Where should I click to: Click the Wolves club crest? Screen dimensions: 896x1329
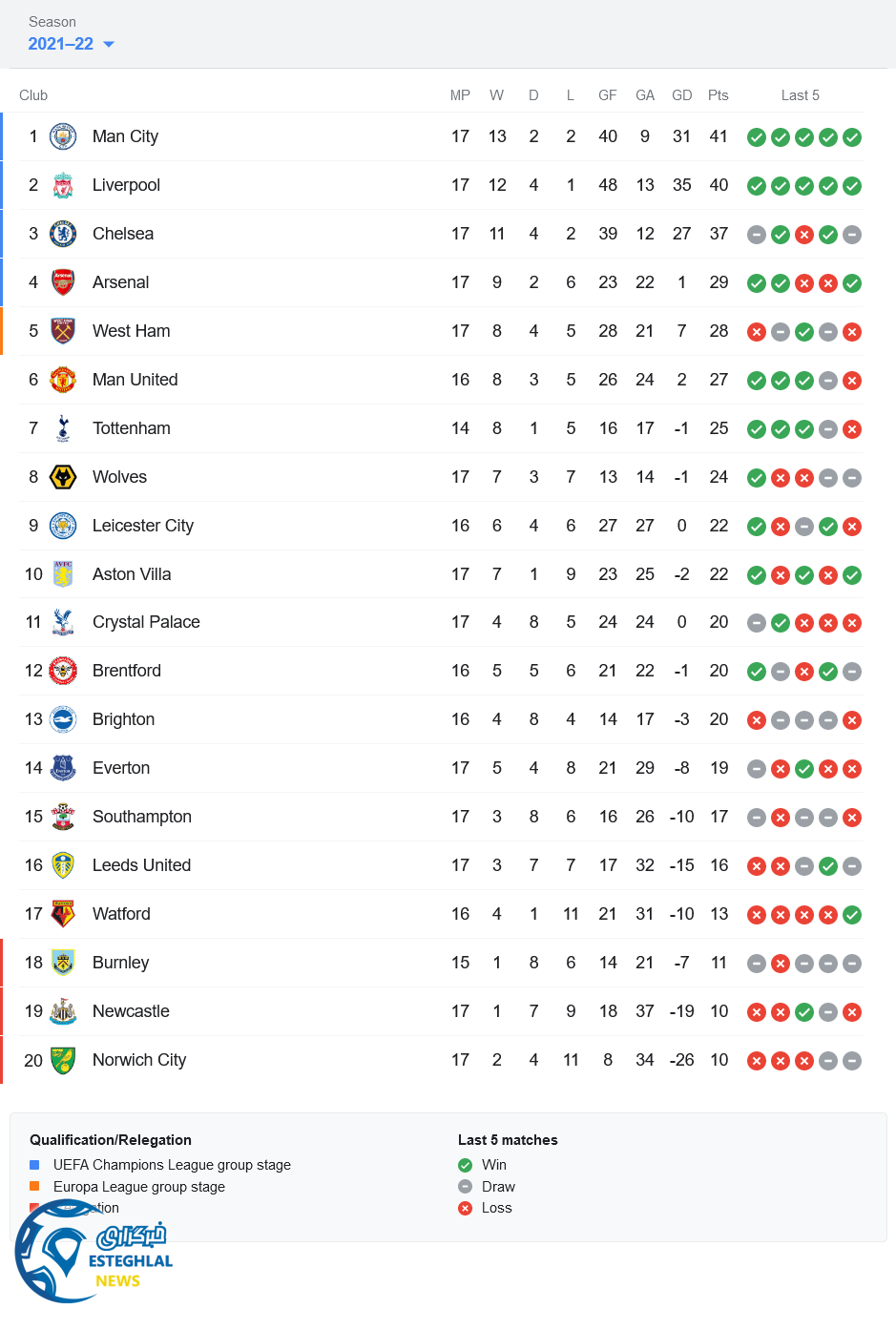[63, 477]
